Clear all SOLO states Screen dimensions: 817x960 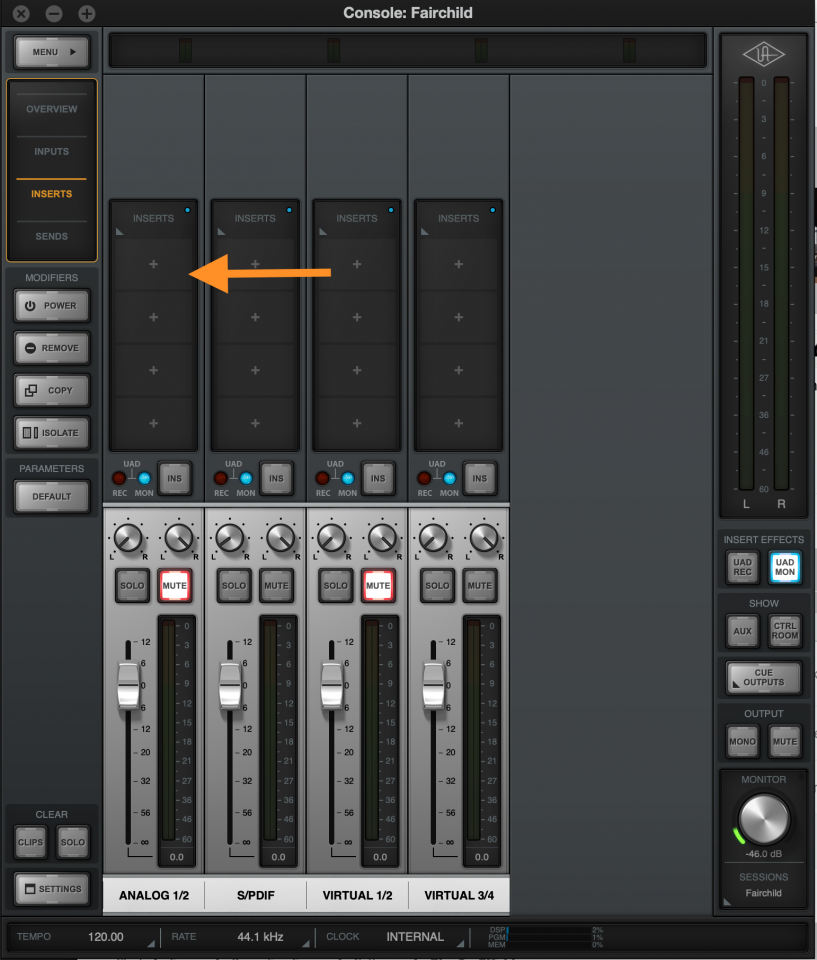click(73, 842)
